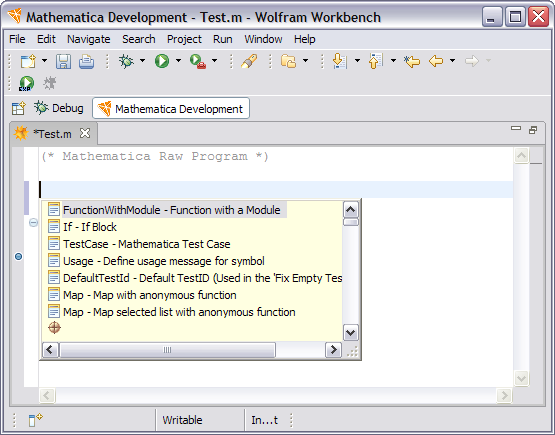Click the Print icon in toolbar
The width and height of the screenshot is (555, 435).
coord(86,61)
